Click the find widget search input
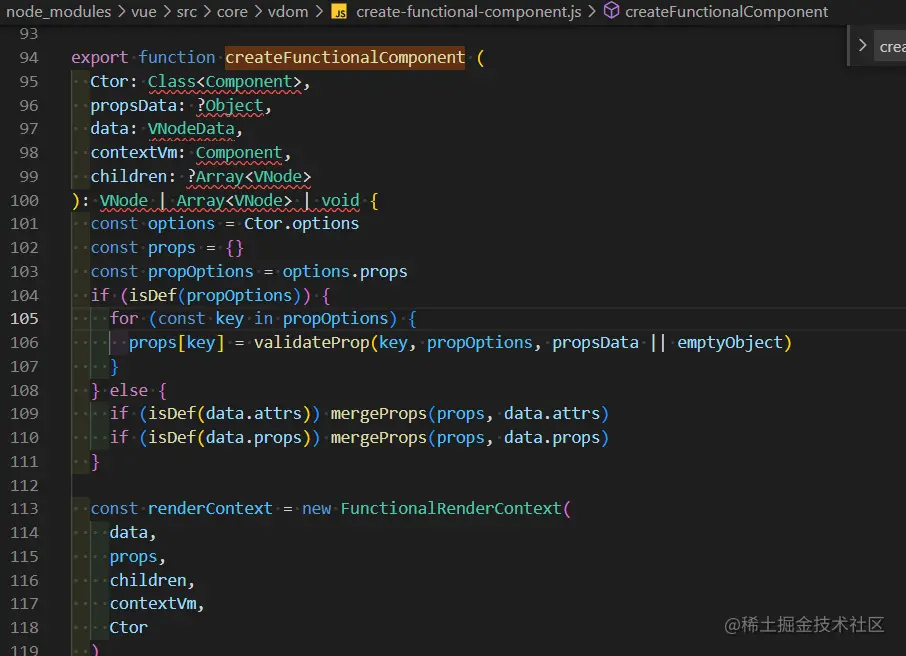This screenshot has height=656, width=906. (890, 47)
